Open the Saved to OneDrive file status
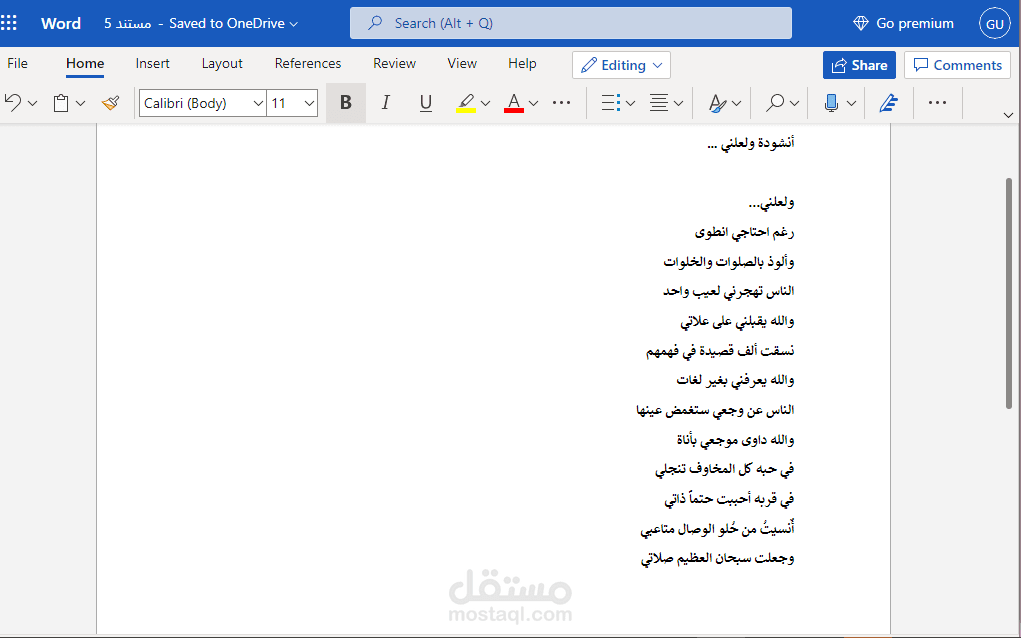1021x638 pixels. point(233,23)
